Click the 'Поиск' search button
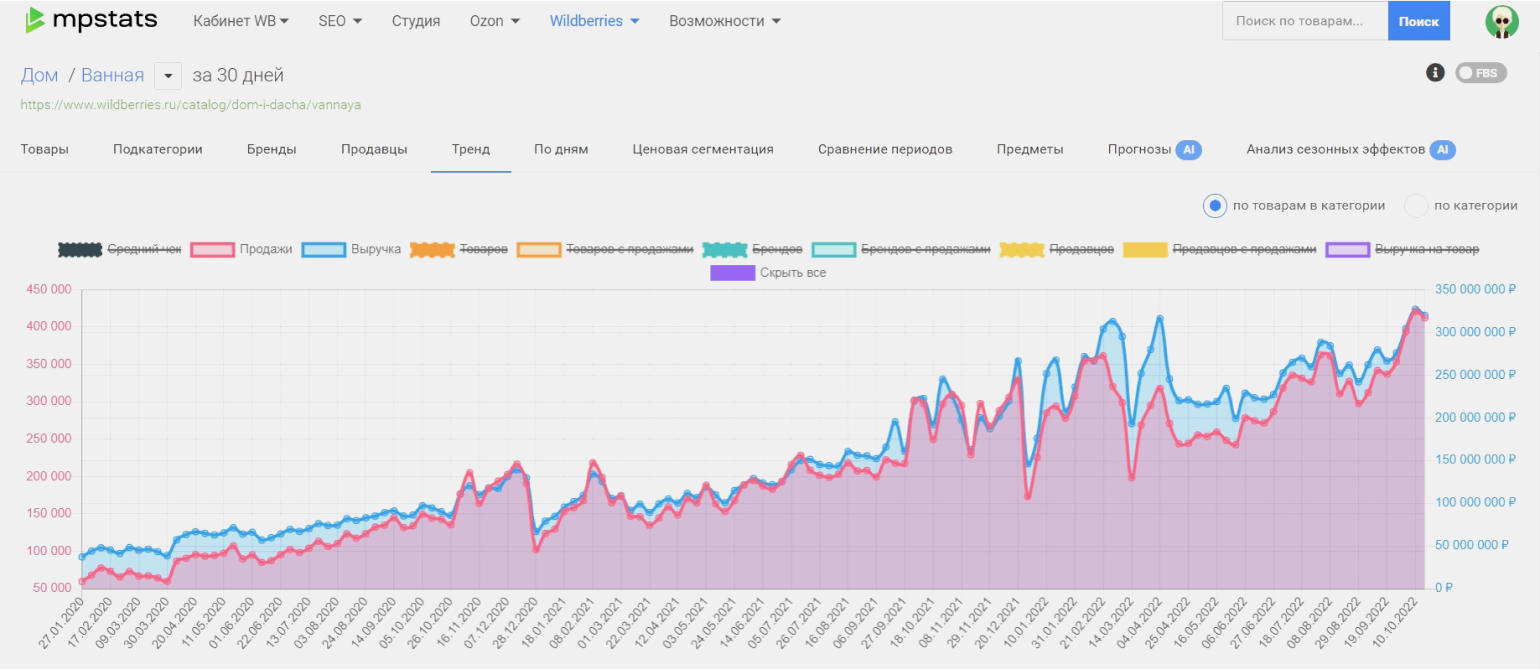The height and width of the screenshot is (670, 1540). 1419,21
